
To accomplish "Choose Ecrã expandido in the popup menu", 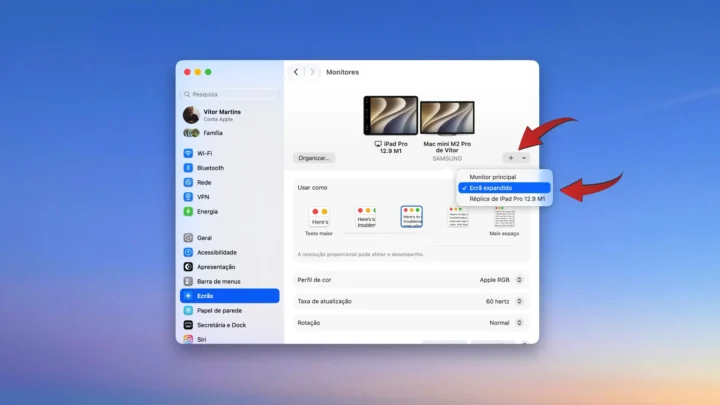I will point(504,188).
